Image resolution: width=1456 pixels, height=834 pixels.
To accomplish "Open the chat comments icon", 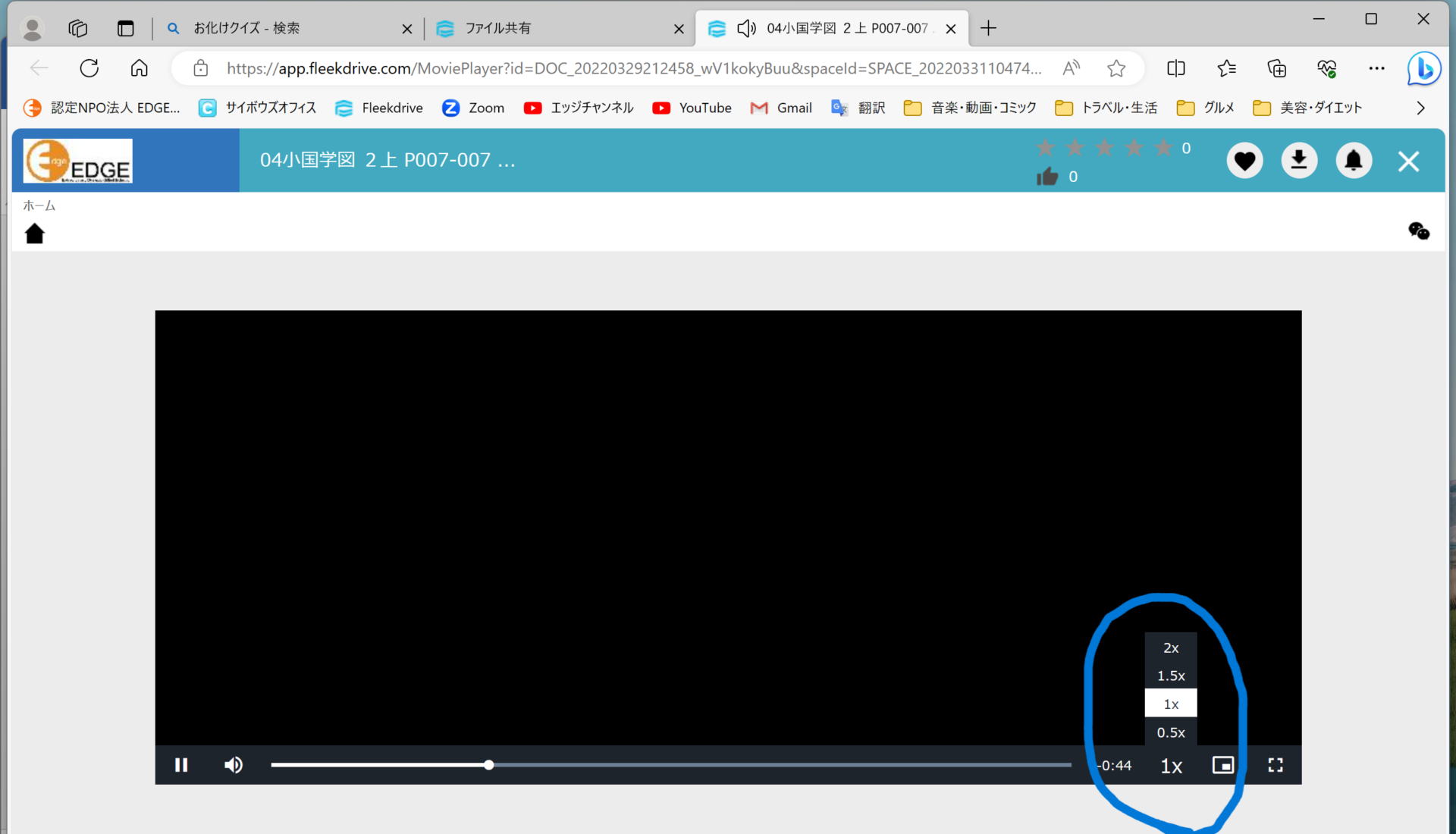I will click(x=1418, y=231).
